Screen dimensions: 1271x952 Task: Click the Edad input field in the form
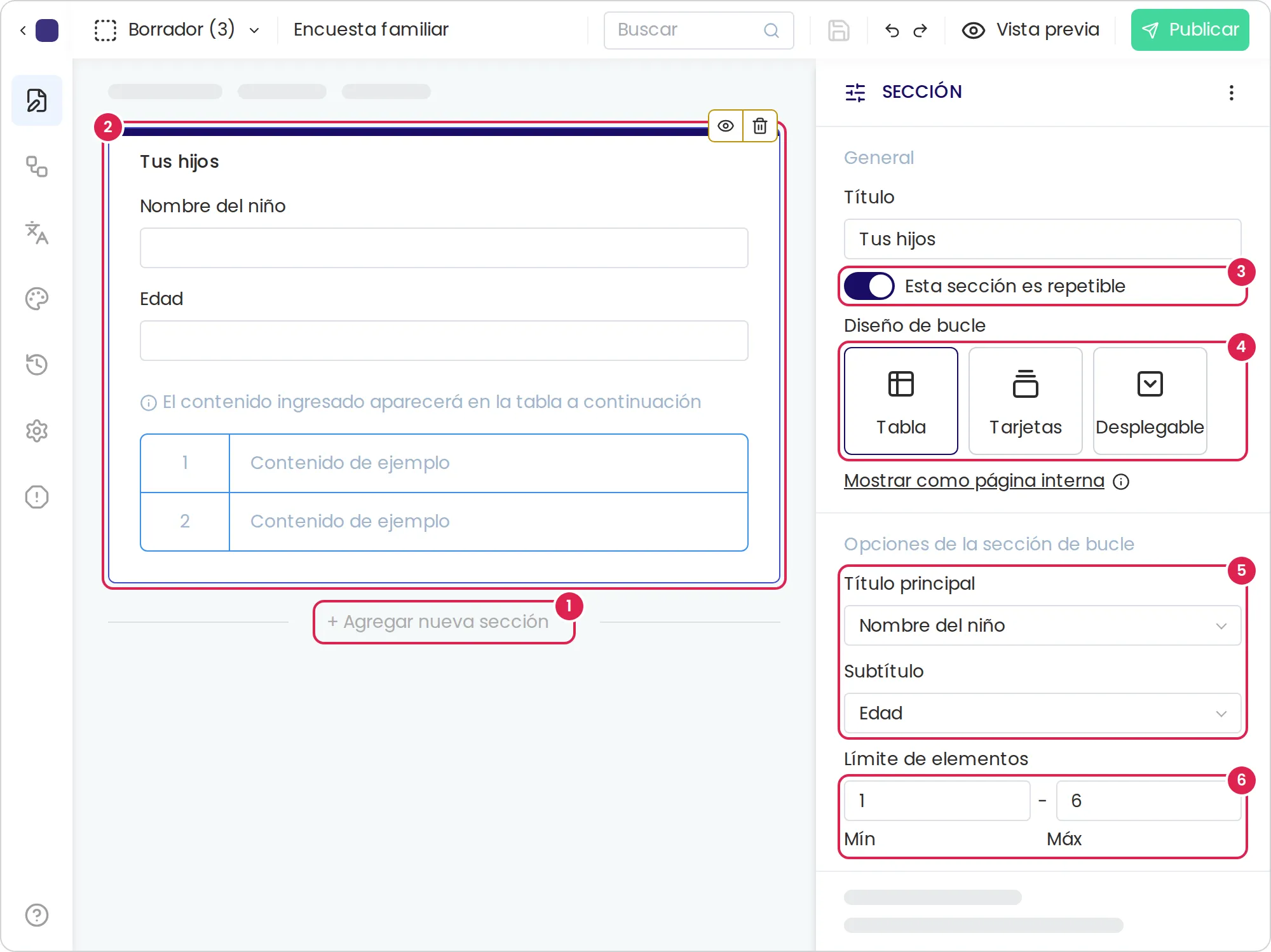click(444, 341)
